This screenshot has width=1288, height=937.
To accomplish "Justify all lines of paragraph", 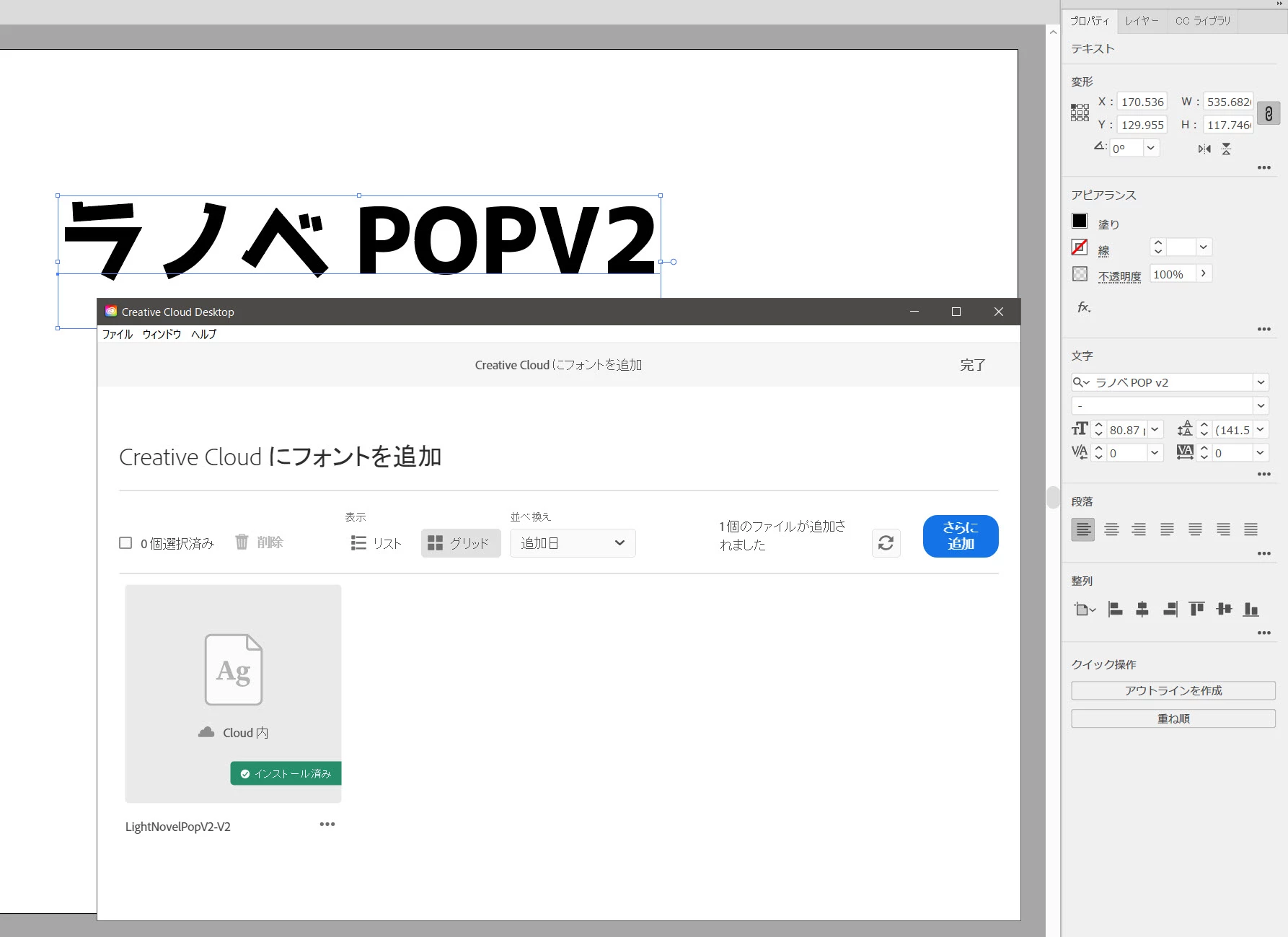I will 1251,529.
